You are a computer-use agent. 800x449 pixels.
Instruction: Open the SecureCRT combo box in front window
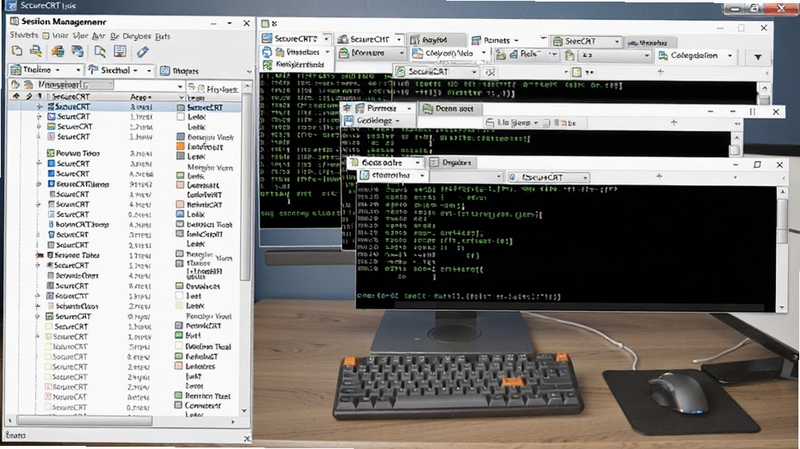point(548,177)
